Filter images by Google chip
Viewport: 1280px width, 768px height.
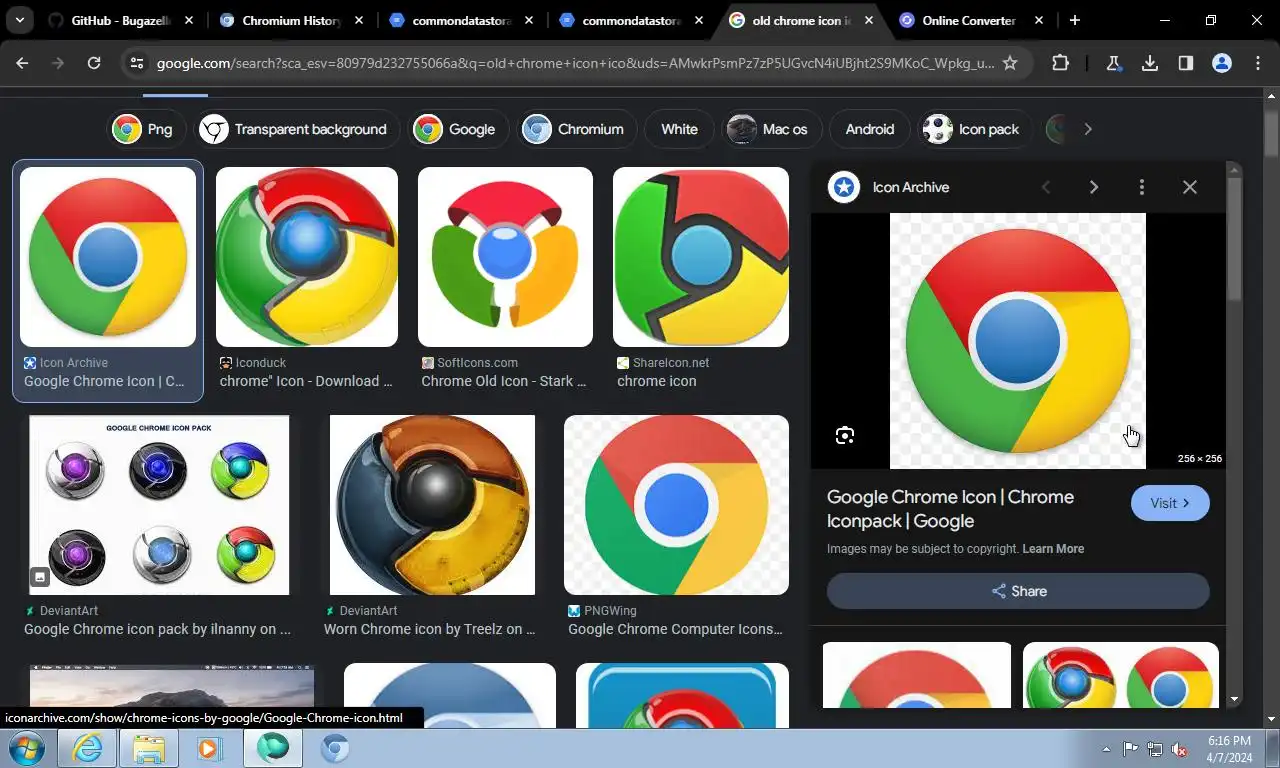458,129
